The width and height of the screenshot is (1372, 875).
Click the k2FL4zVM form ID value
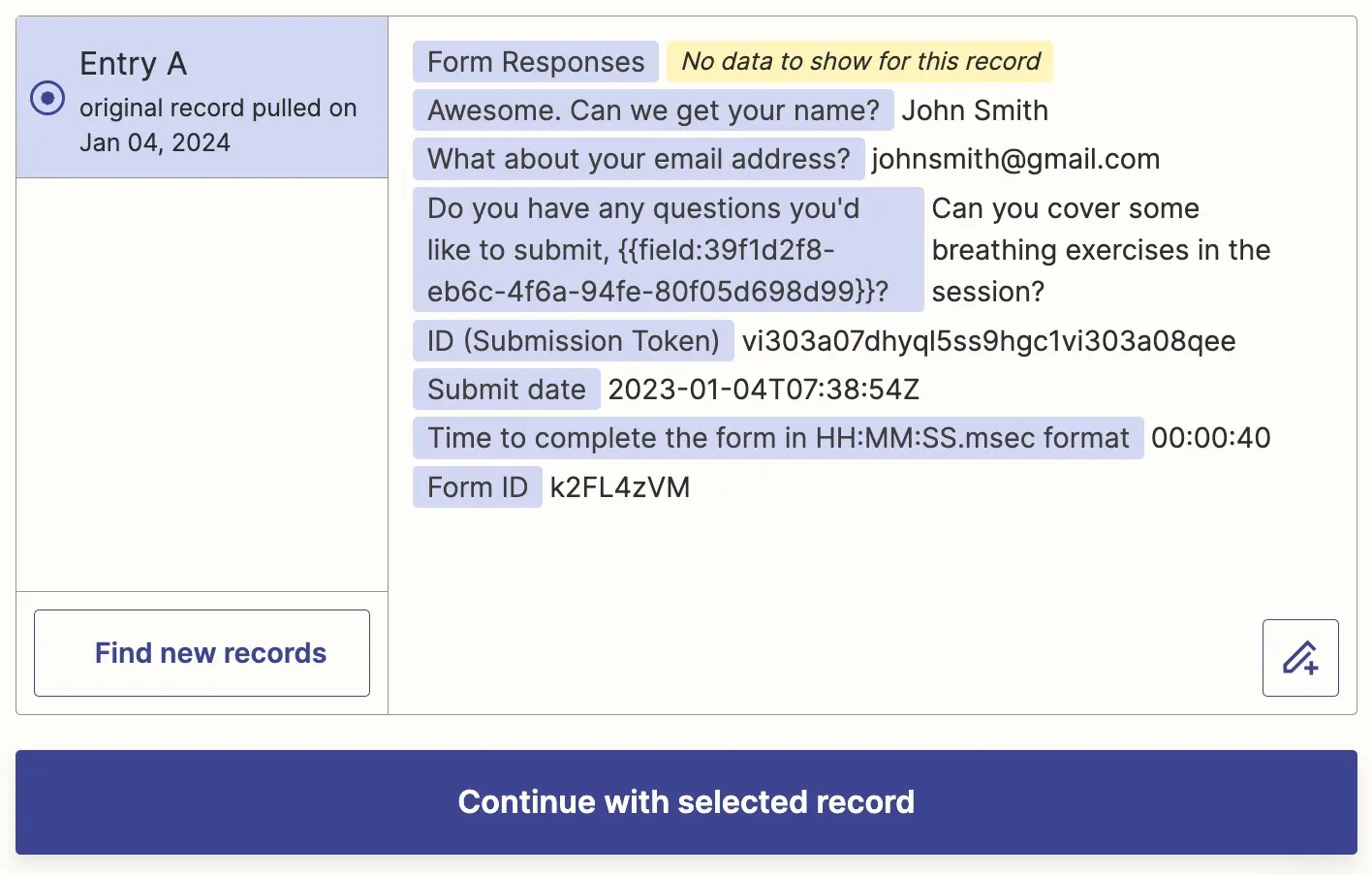pyautogui.click(x=620, y=487)
